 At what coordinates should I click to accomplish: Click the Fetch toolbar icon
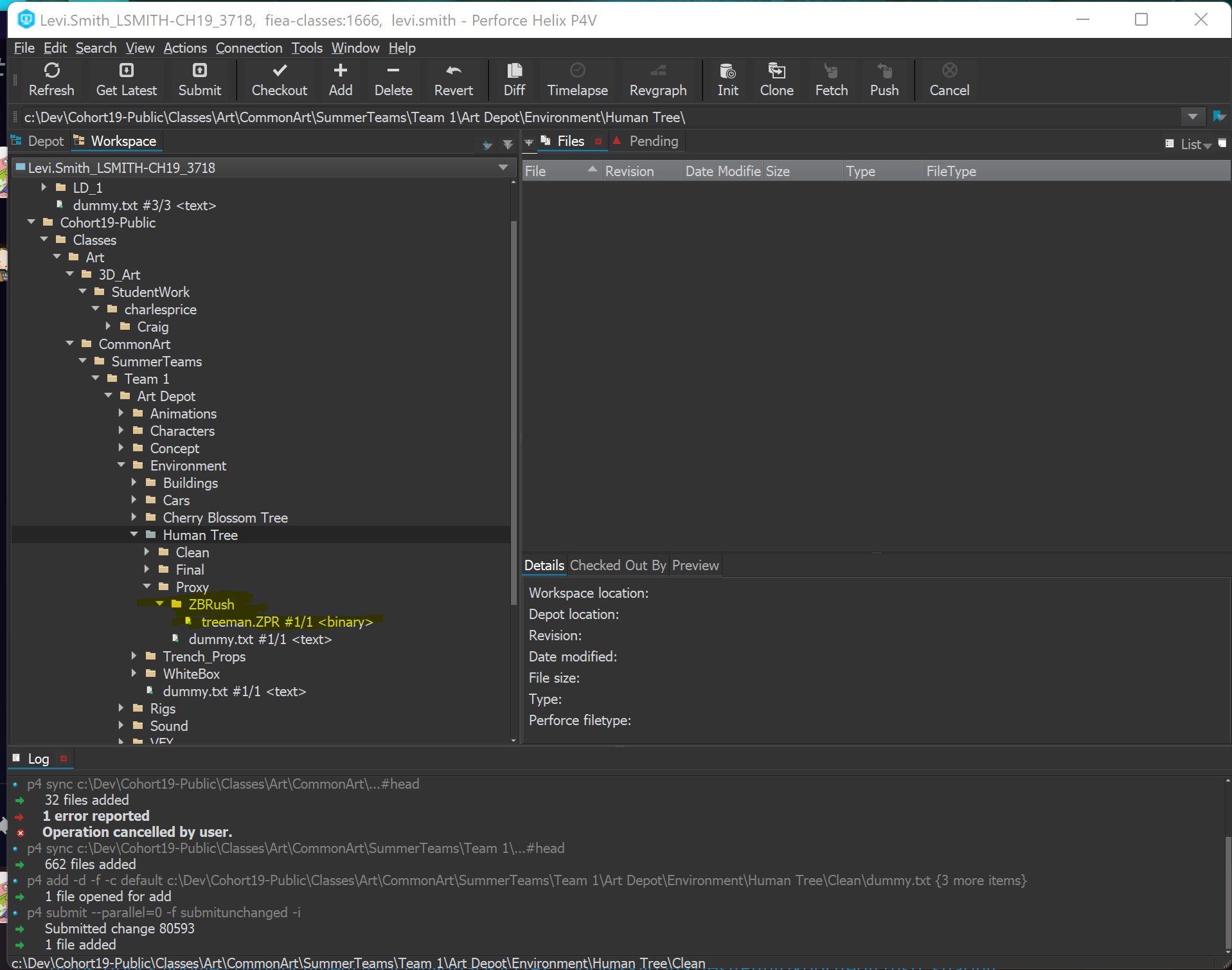[x=831, y=70]
